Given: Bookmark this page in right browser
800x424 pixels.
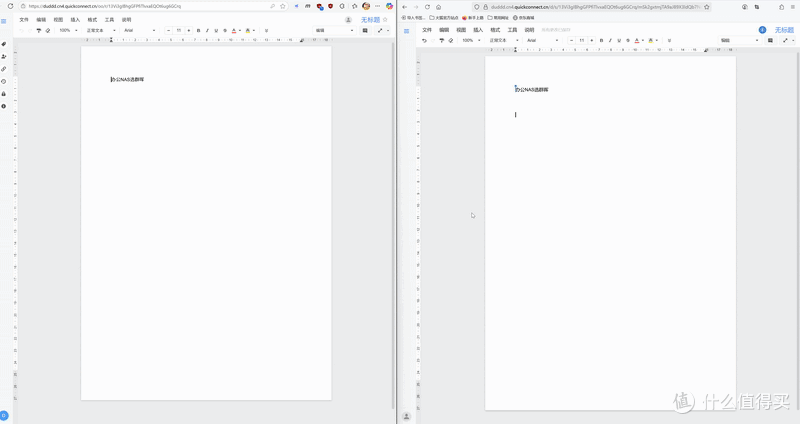Looking at the screenshot, I should [x=707, y=7].
